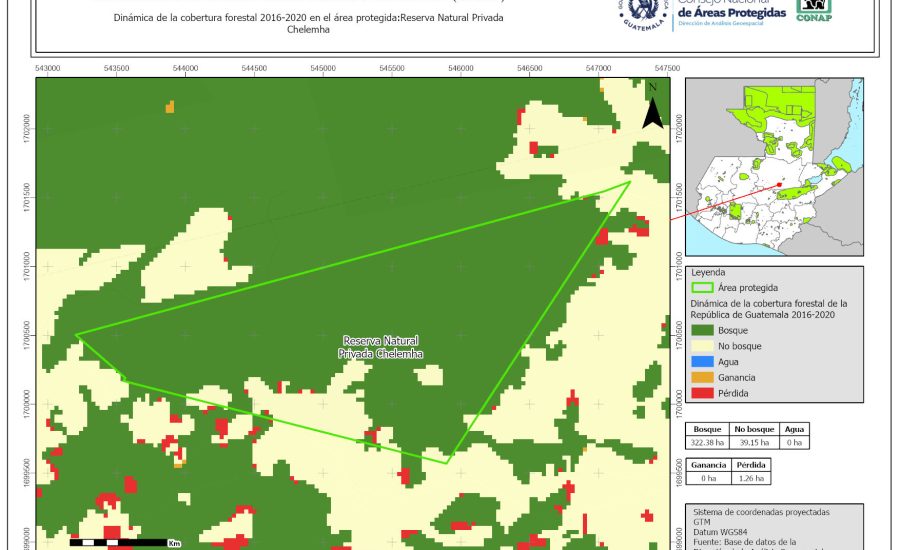Image resolution: width=900 pixels, height=550 pixels.
Task: Click the red location dot on inset map
Action: 778,185
